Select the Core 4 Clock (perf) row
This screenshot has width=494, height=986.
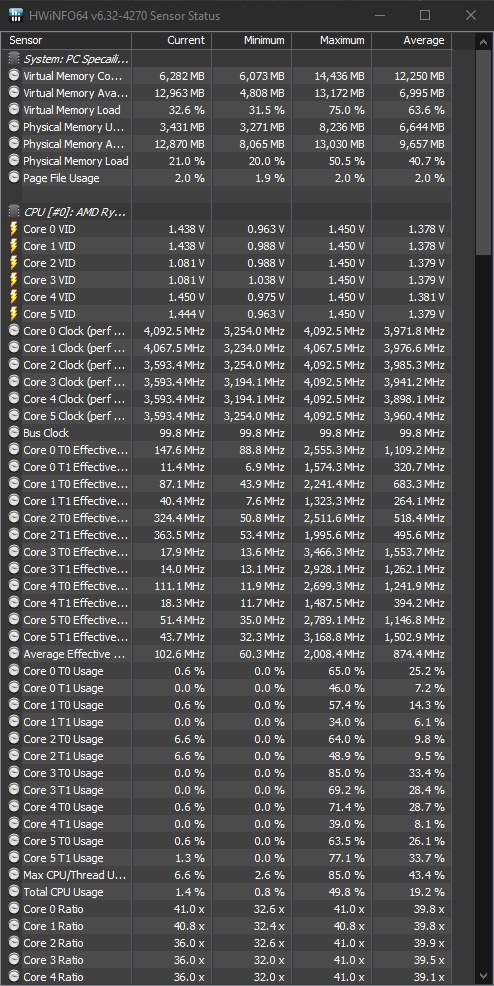[228, 399]
